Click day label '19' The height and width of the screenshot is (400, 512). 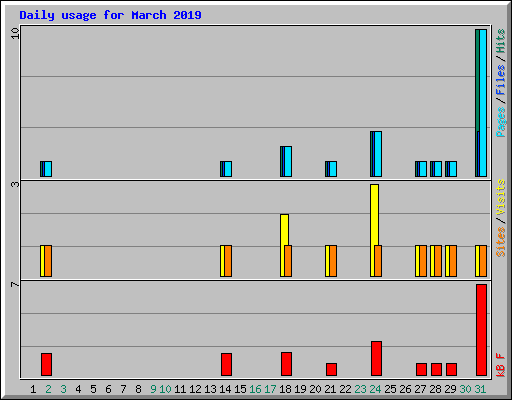[300, 389]
